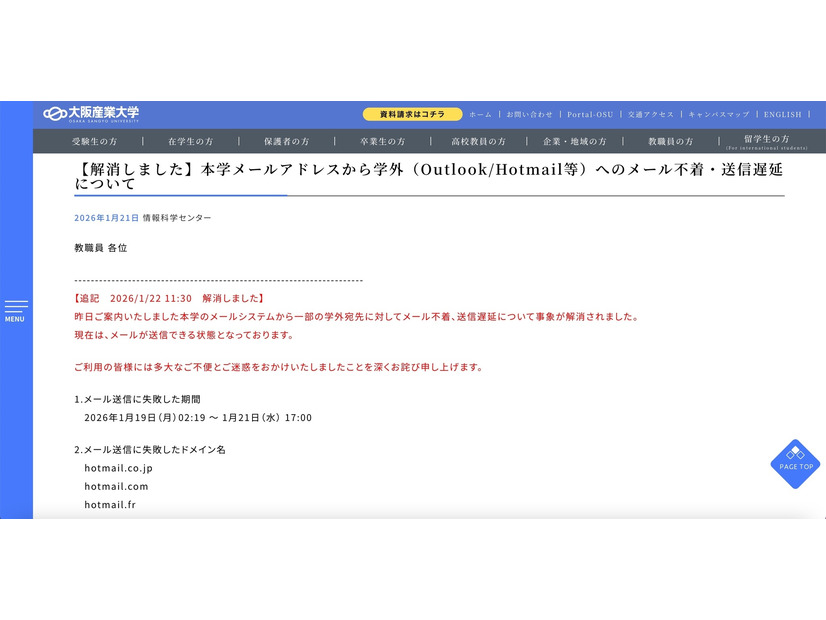The image size is (826, 620).
Task: Open Portal-OSU from the top bar
Action: point(591,114)
